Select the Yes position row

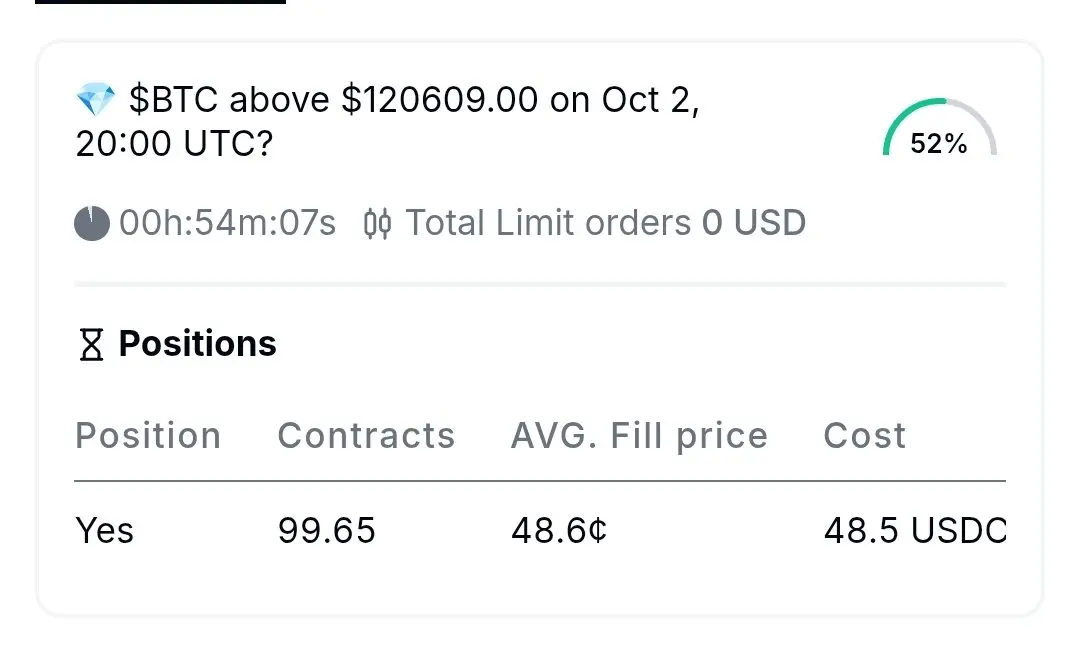point(105,530)
